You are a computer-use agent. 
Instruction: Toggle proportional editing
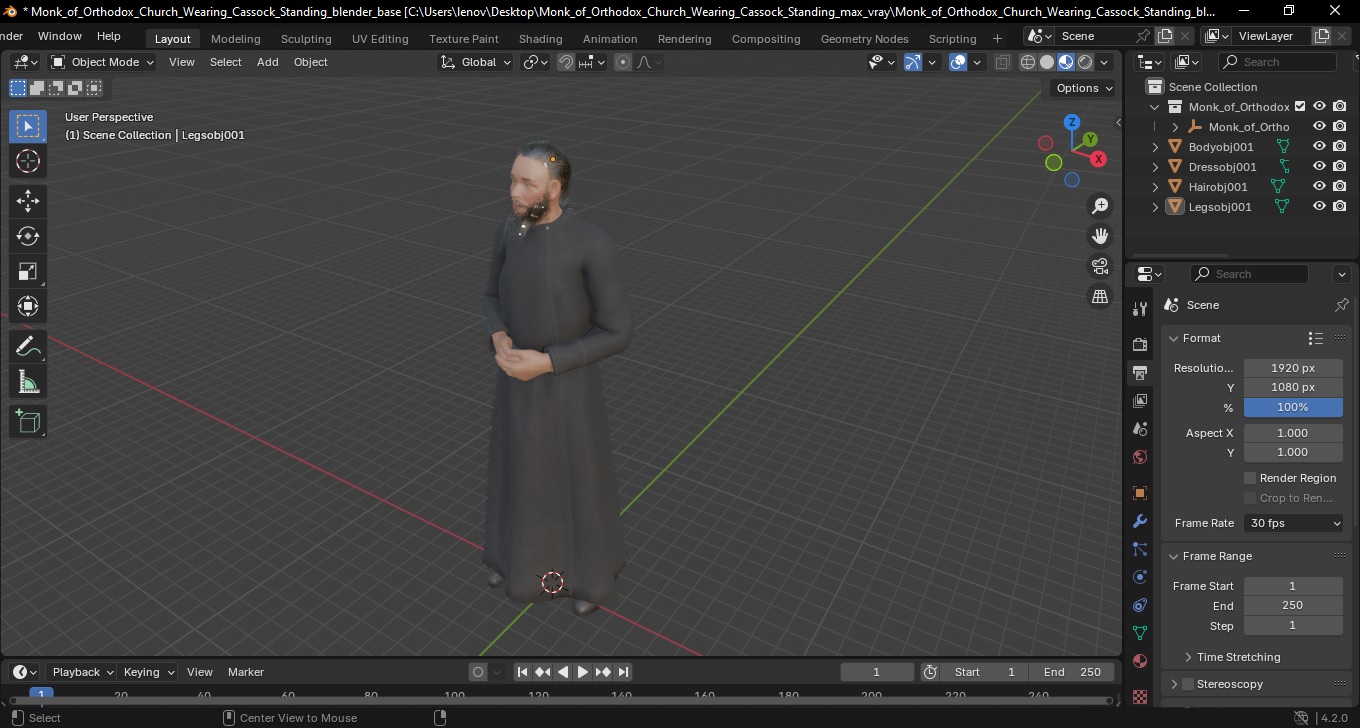(623, 62)
